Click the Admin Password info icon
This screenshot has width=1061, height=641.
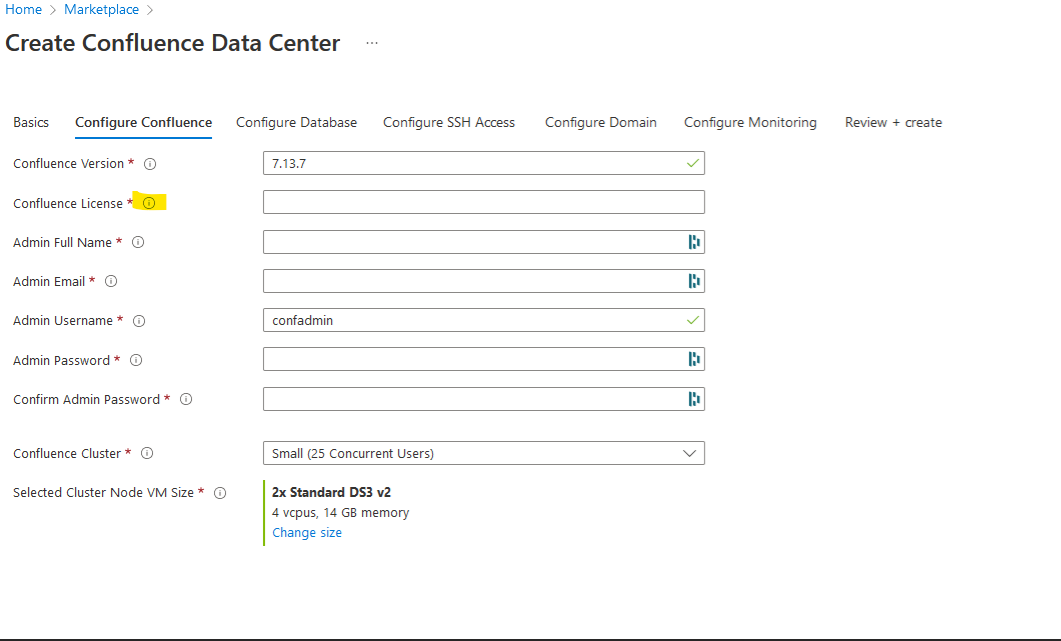point(135,359)
